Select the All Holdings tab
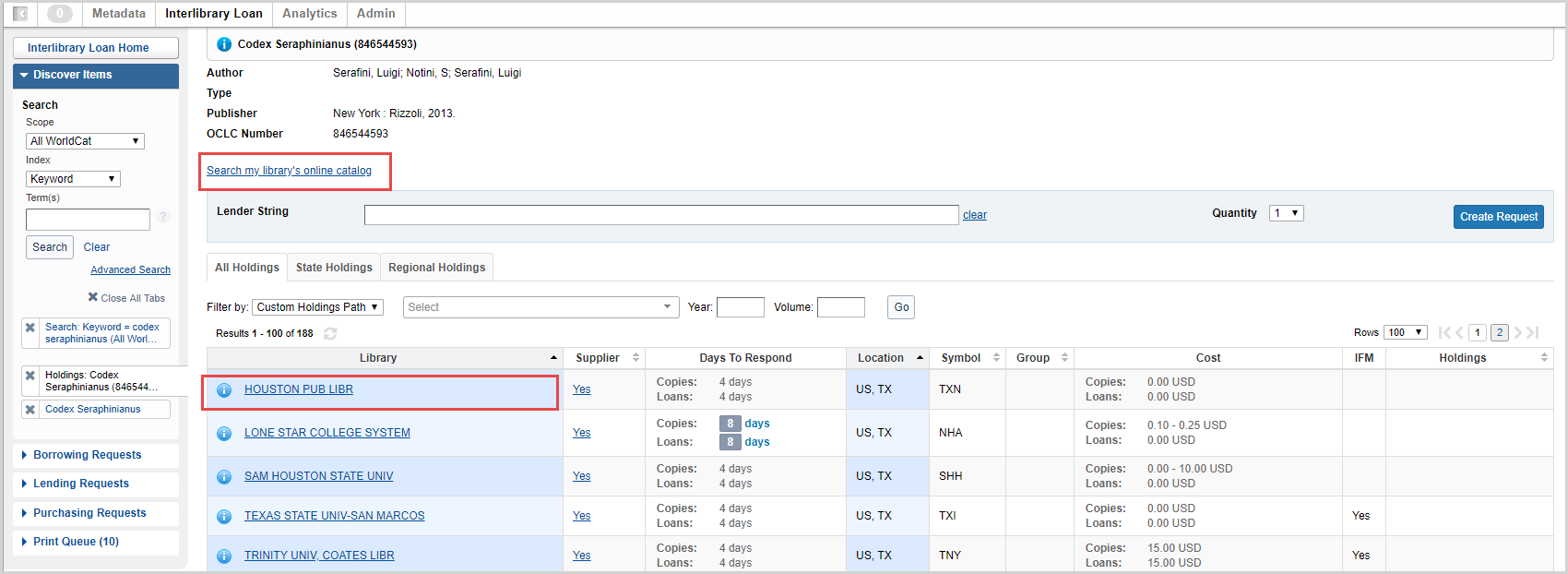Viewport: 1568px width, 574px height. (247, 268)
